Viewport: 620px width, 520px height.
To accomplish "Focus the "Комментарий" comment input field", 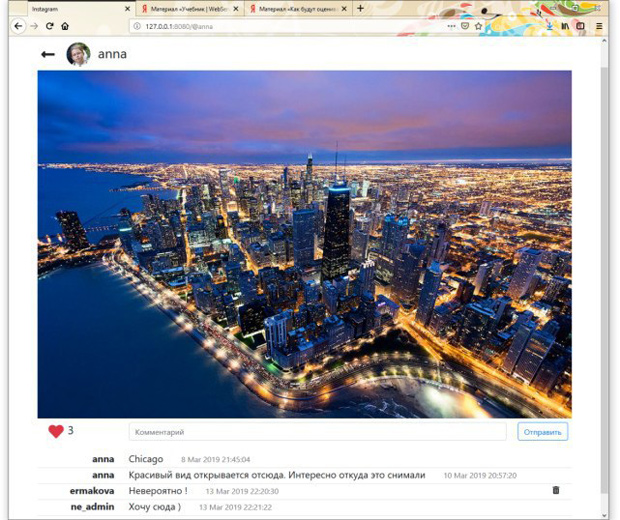I will (x=317, y=432).
